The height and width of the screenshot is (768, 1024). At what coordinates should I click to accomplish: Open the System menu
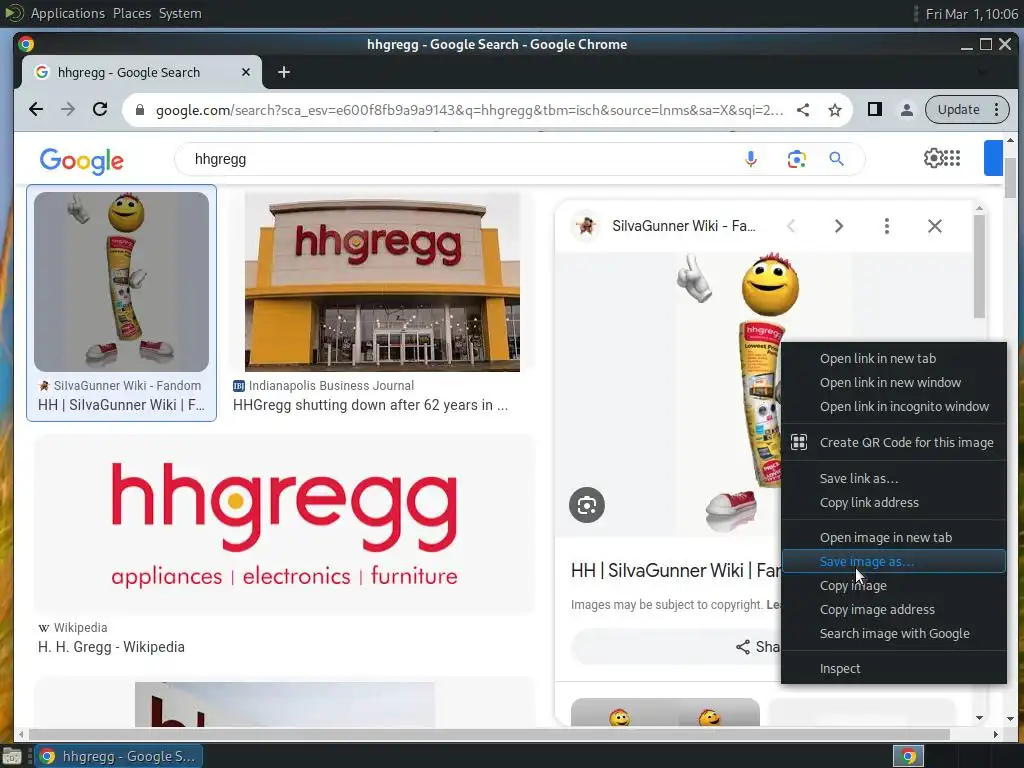click(x=180, y=13)
